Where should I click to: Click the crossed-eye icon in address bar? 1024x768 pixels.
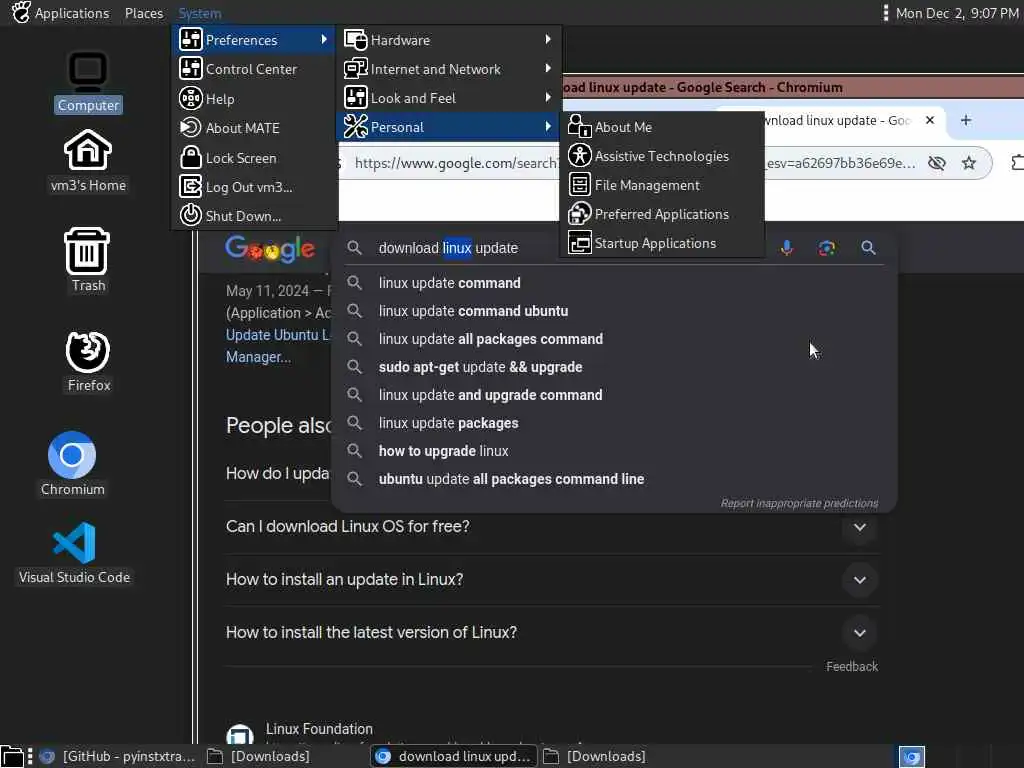coord(936,163)
